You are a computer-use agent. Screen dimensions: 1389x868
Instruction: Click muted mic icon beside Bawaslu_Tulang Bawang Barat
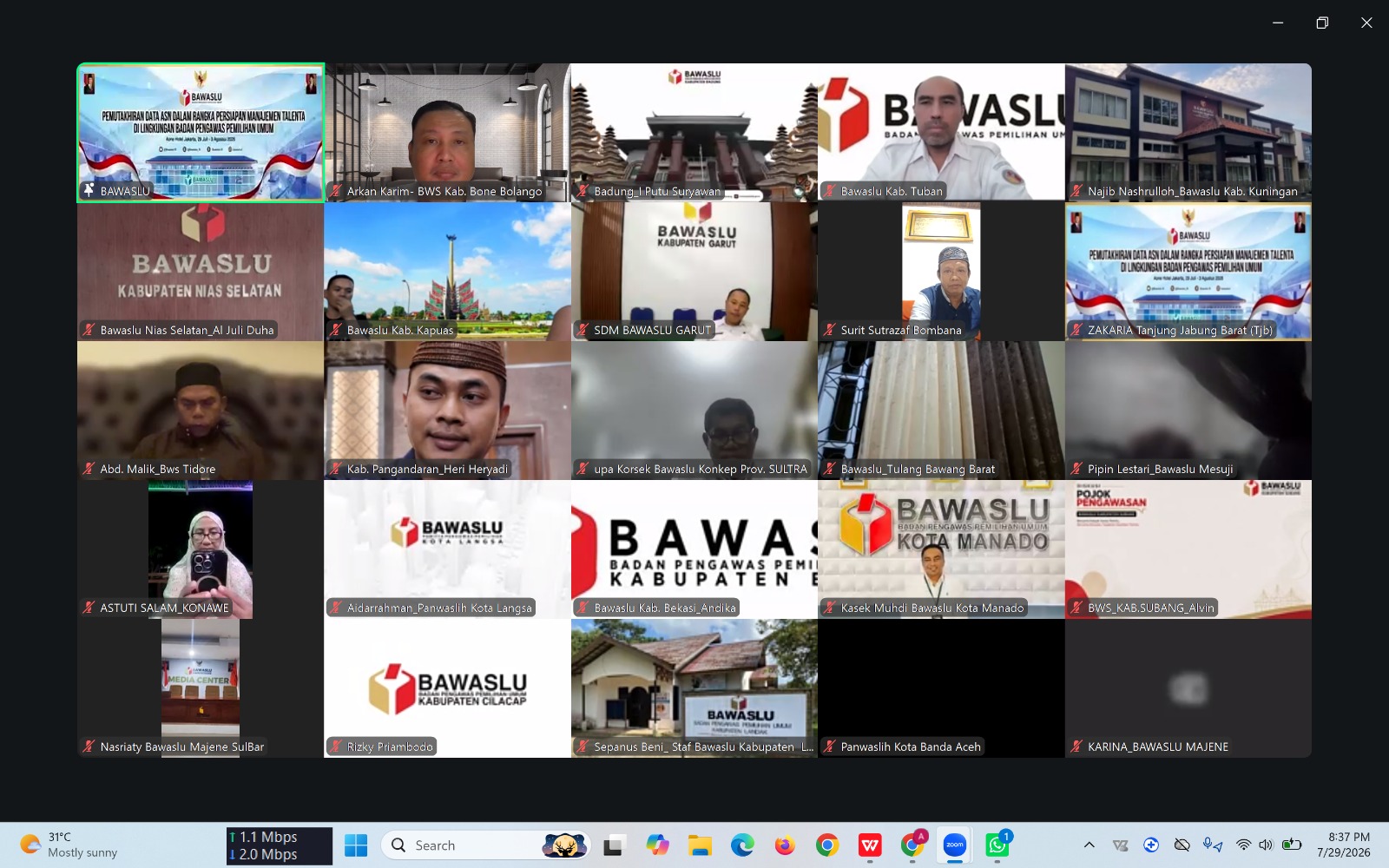pos(829,469)
